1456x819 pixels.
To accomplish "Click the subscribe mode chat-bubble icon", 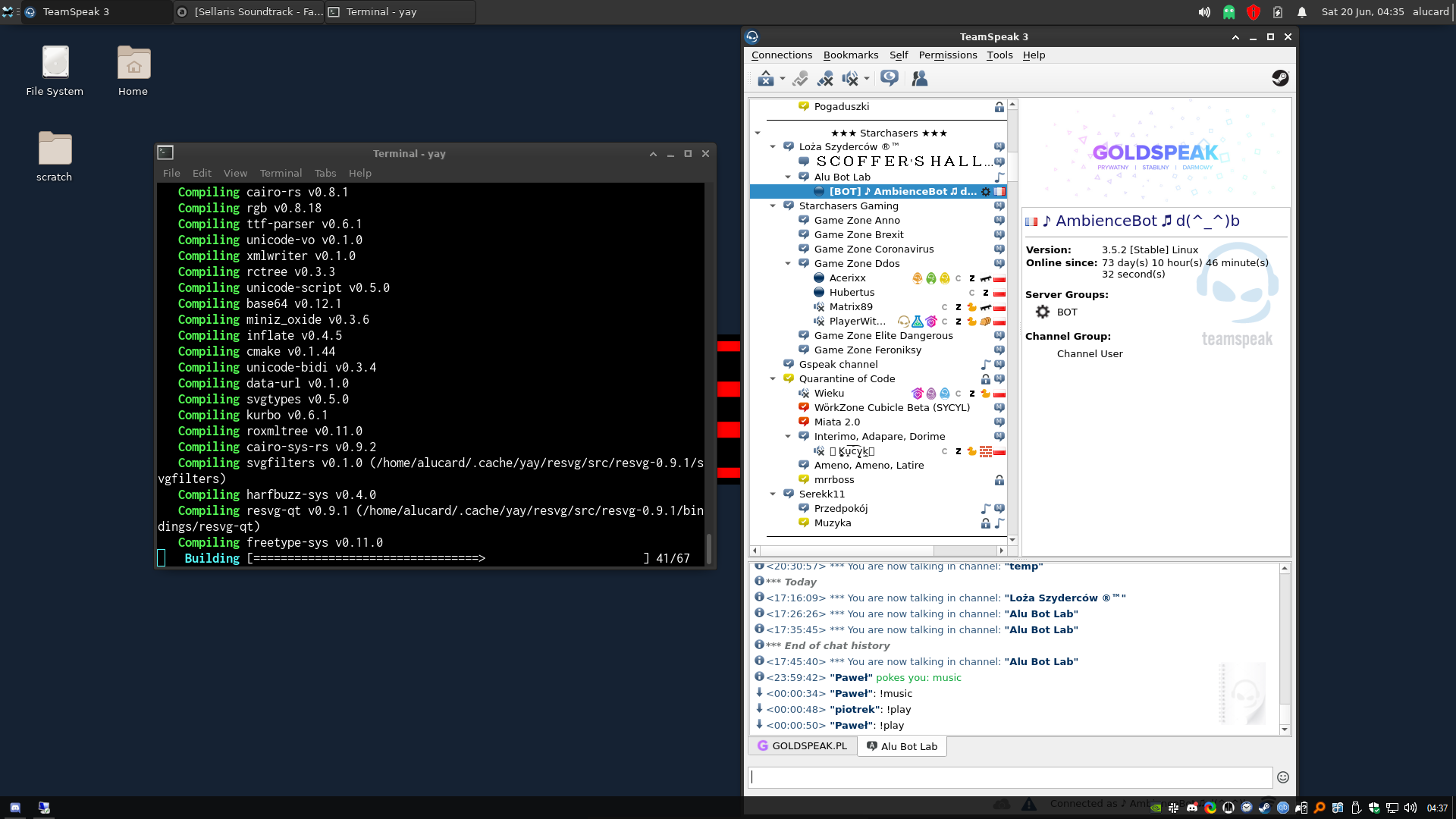I will [890, 78].
